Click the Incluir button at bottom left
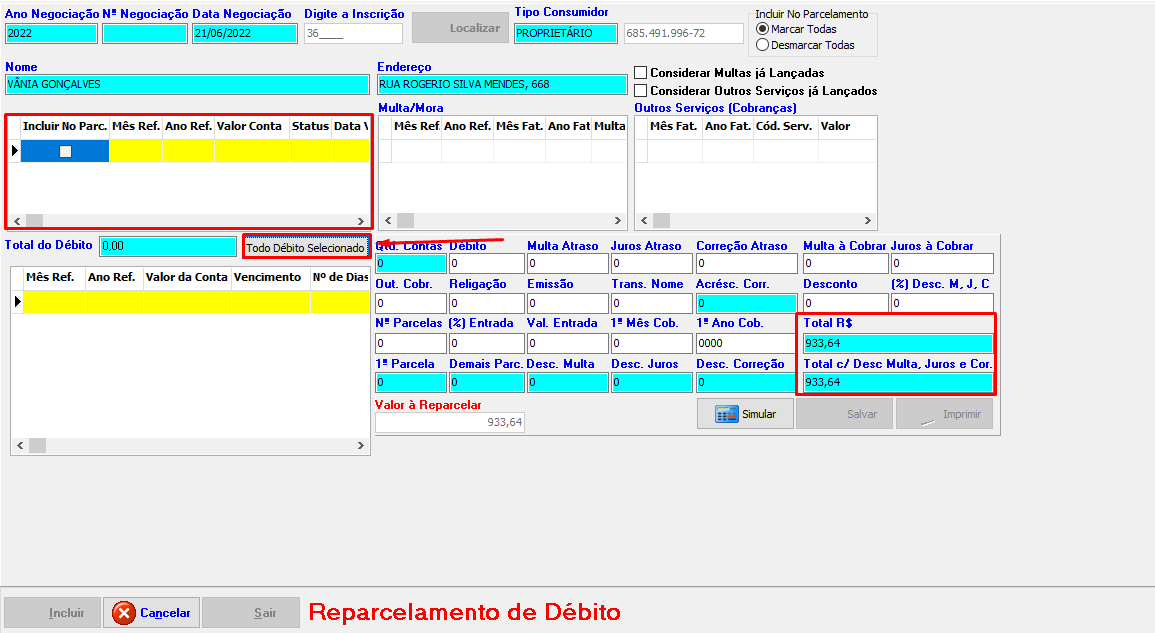 coord(53,613)
